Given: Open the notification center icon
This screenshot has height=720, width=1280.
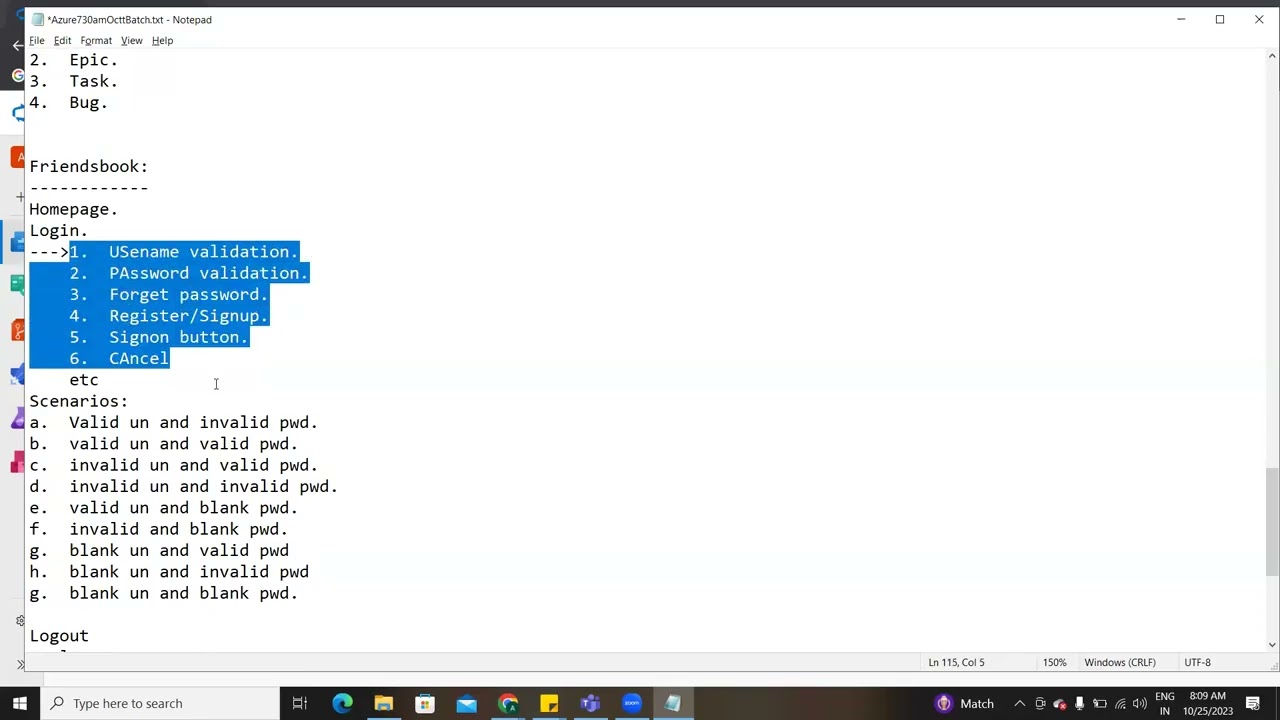Looking at the screenshot, I should click(x=1253, y=703).
